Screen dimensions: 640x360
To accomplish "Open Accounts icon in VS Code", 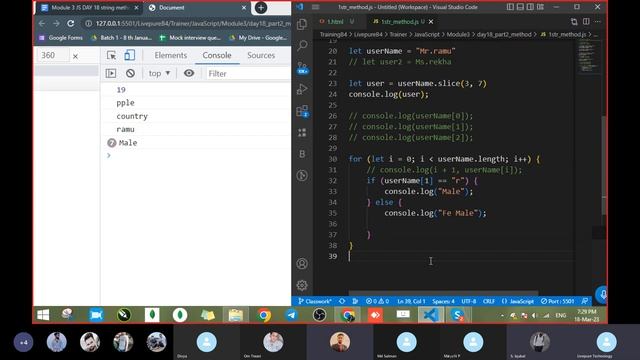I will pos(302,264).
